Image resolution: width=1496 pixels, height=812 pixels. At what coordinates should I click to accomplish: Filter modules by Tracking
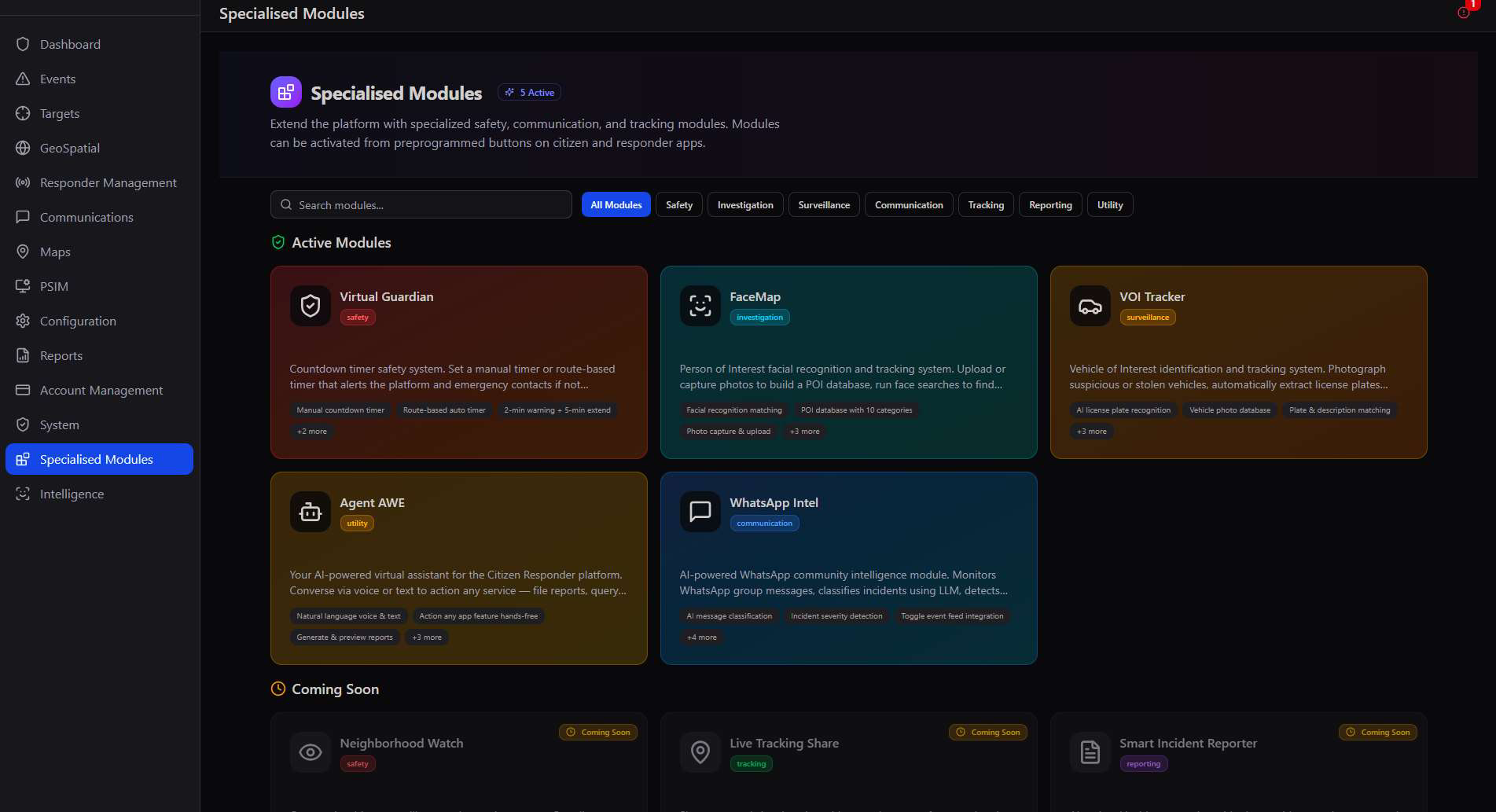(986, 204)
